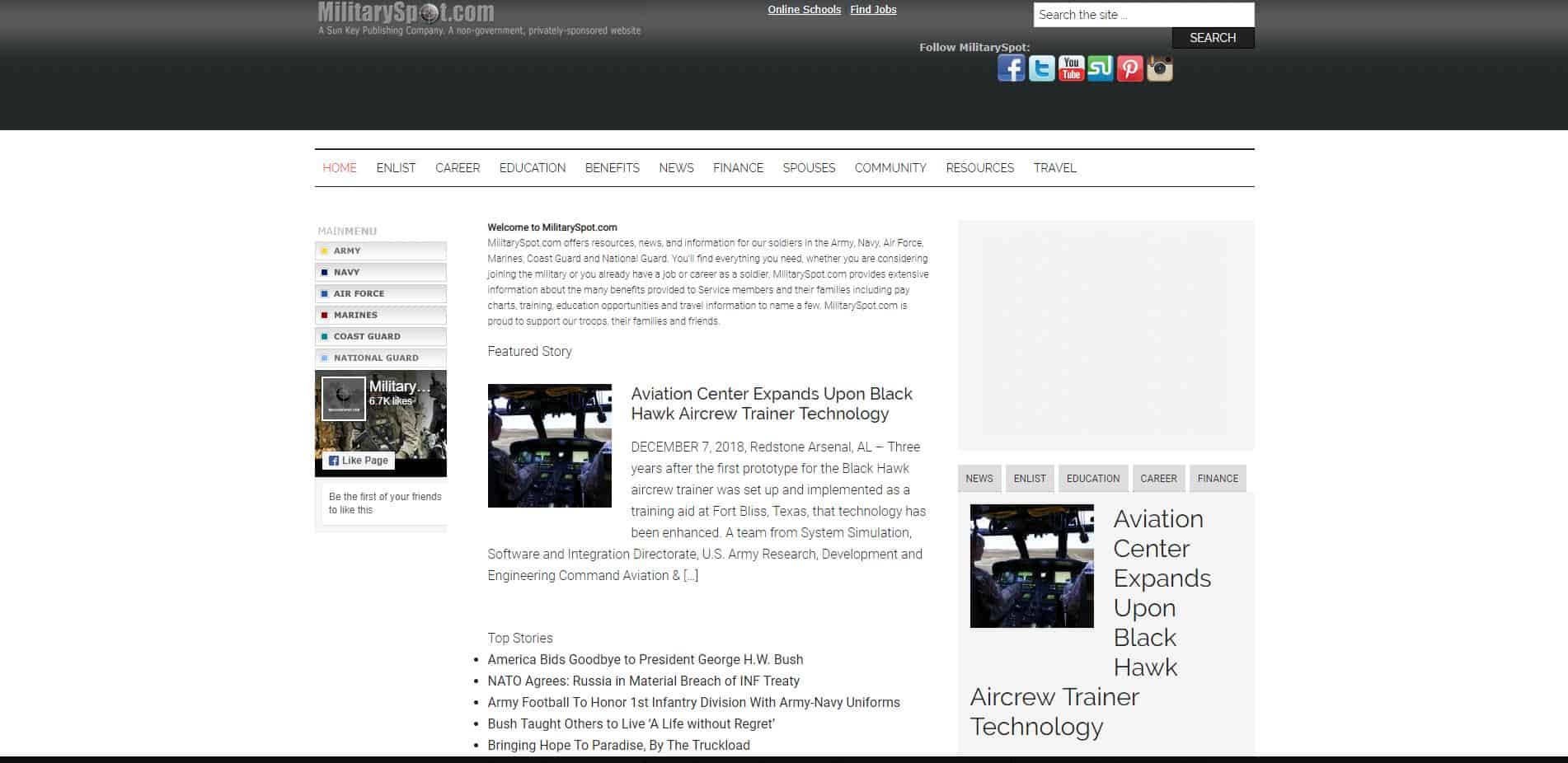
Task: Select TRAVEL in the navigation bar
Action: pyautogui.click(x=1055, y=168)
